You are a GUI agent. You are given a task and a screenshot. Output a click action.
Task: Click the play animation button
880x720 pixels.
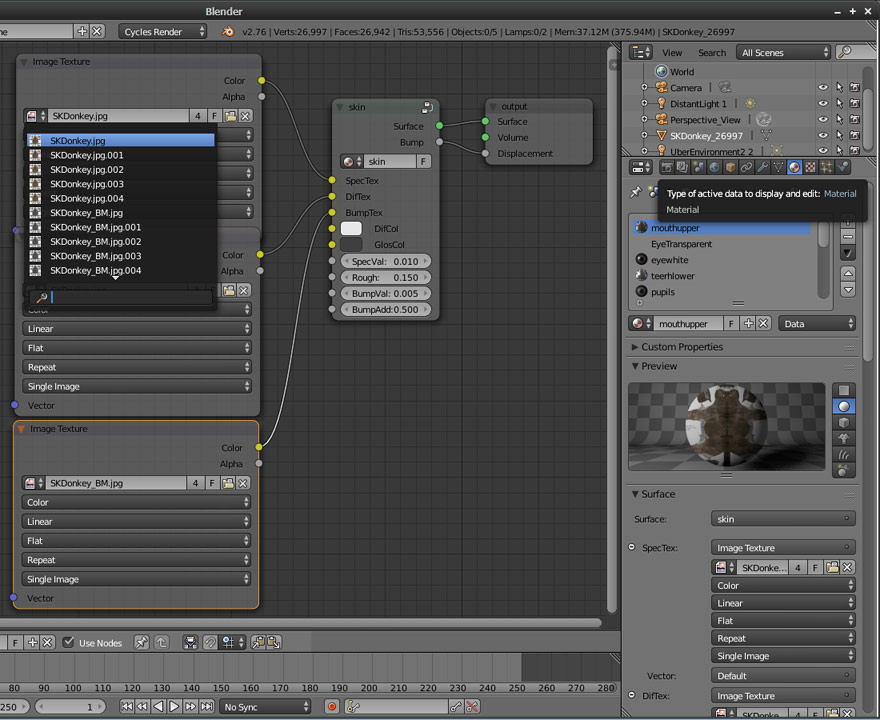(x=174, y=707)
